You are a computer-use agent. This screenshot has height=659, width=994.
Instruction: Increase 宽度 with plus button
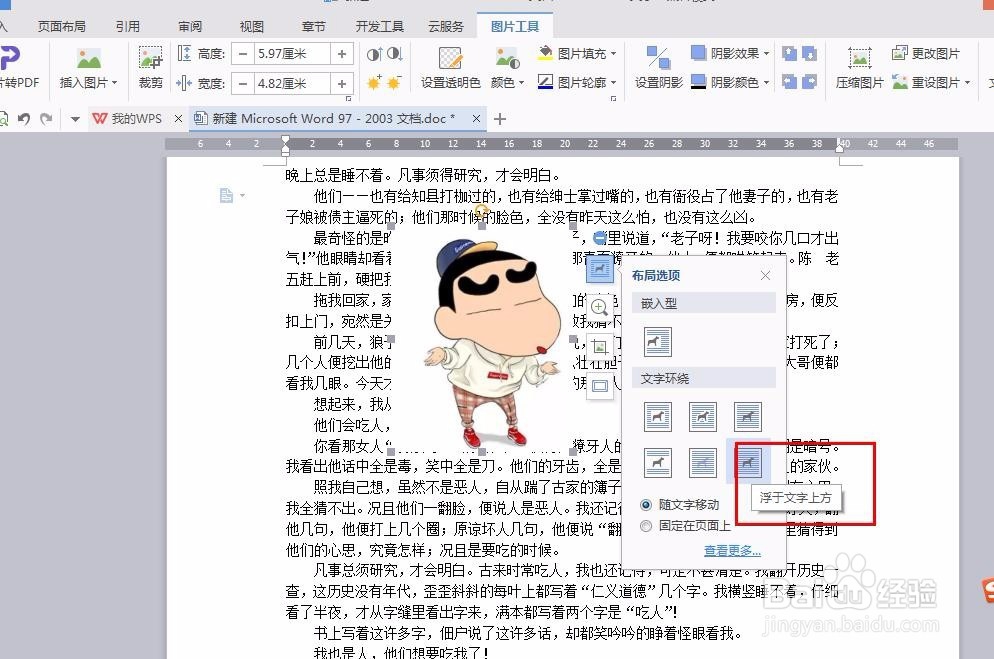point(342,83)
